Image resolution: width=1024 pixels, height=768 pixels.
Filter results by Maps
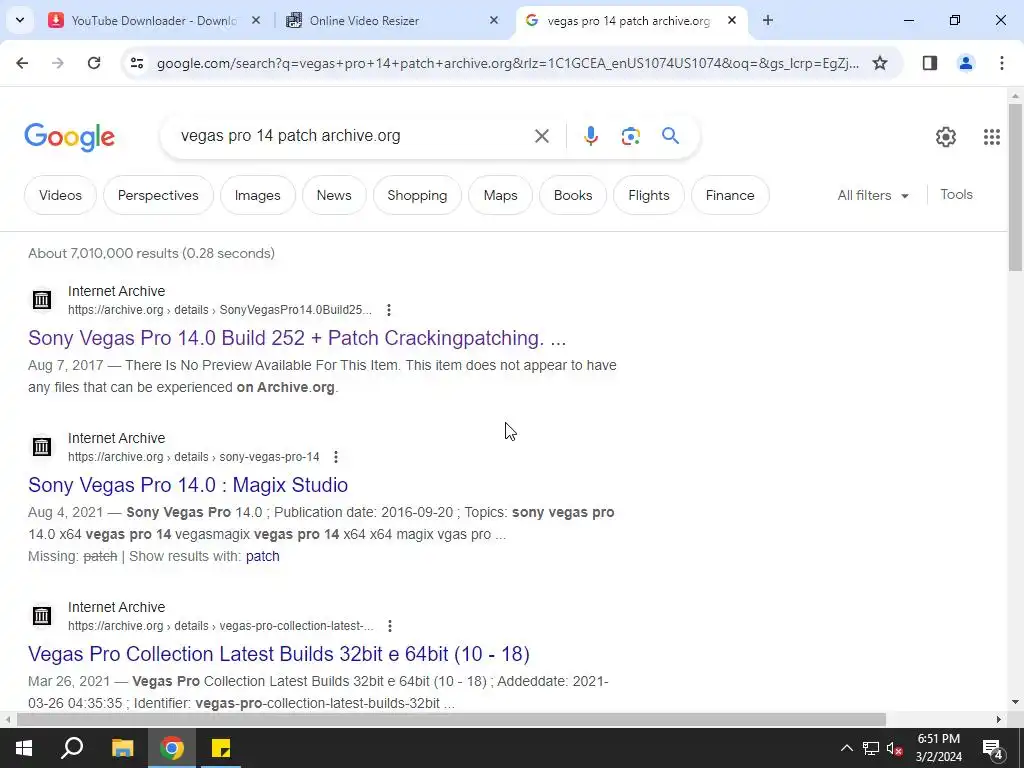[x=500, y=195]
